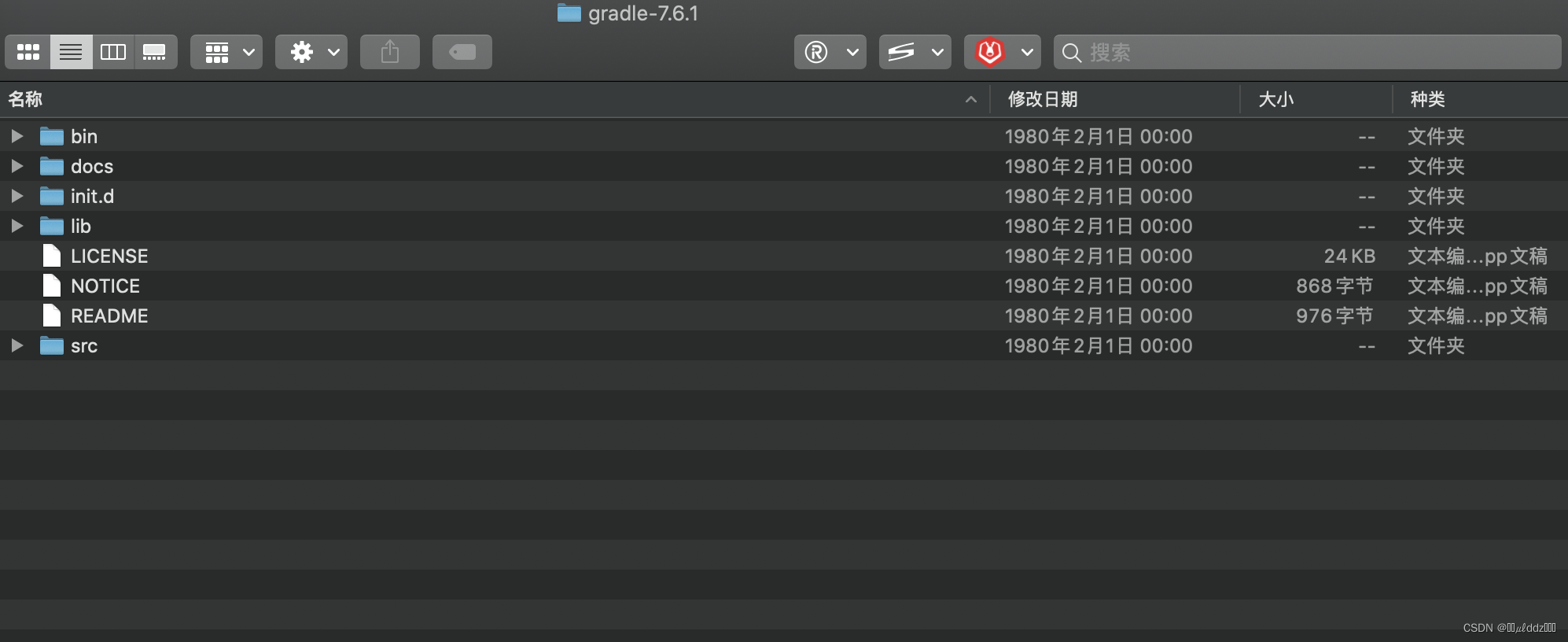Expand the lib folder
1568x642 pixels.
pyautogui.click(x=17, y=226)
